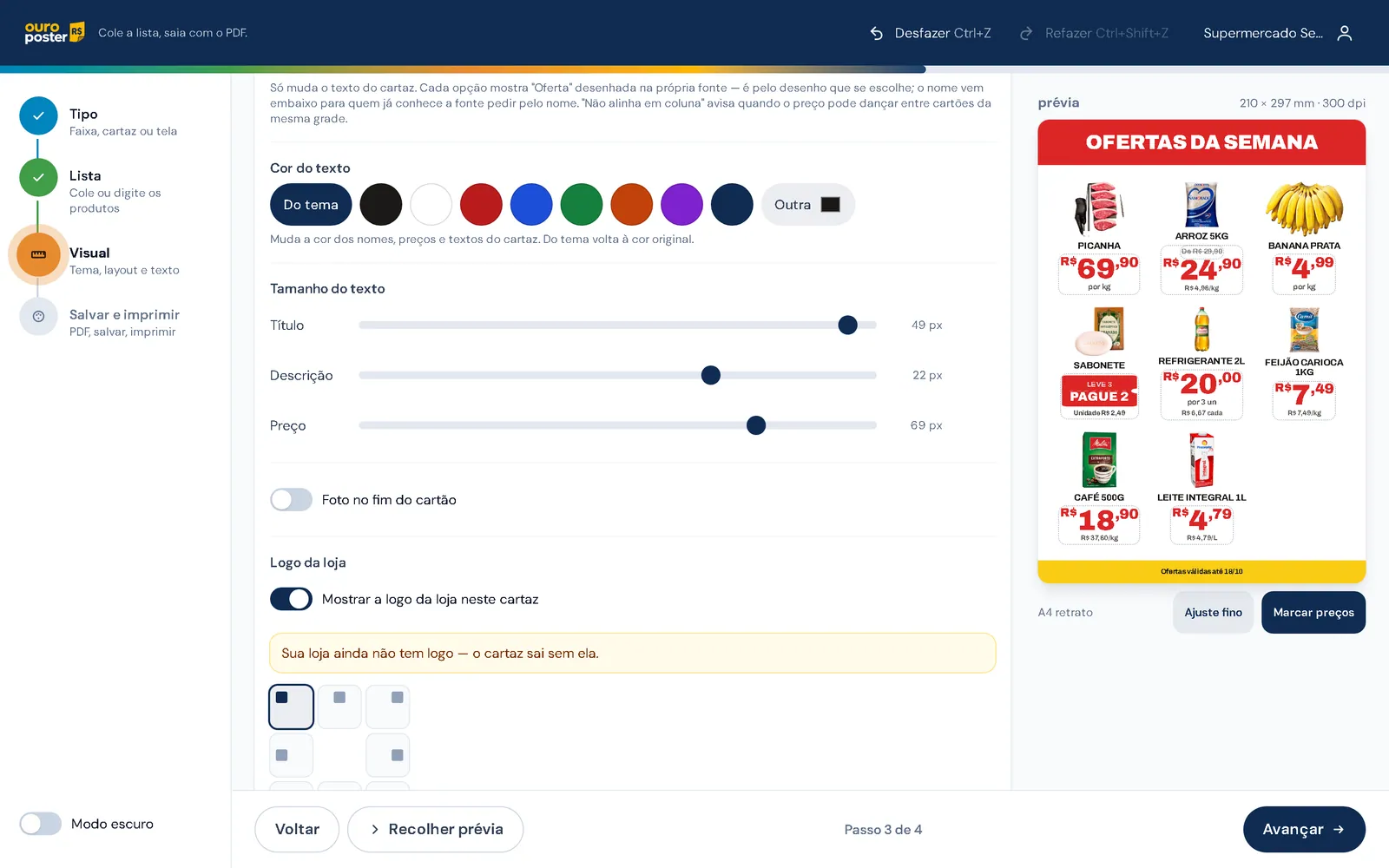
Task: Open the Tipo step label
Action: pyautogui.click(x=83, y=114)
